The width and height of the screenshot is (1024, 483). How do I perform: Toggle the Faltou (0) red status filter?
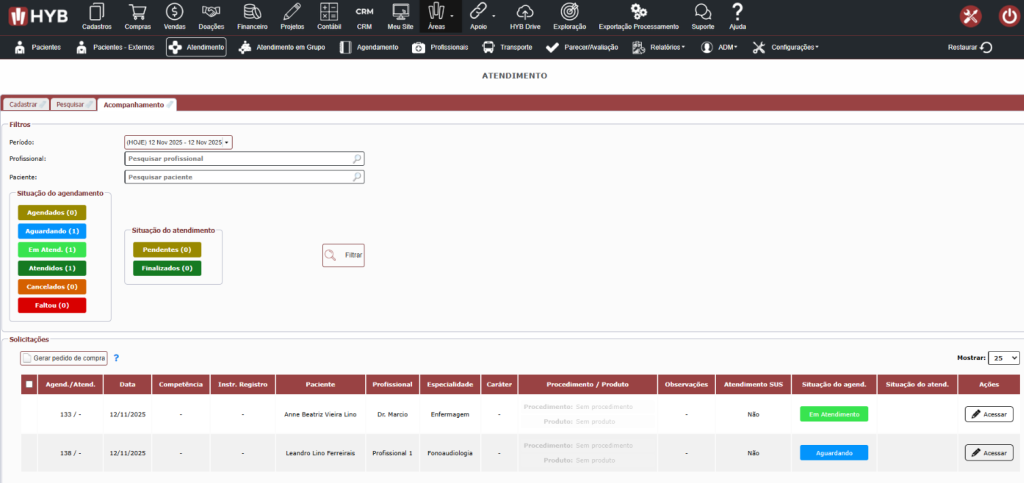pos(52,305)
